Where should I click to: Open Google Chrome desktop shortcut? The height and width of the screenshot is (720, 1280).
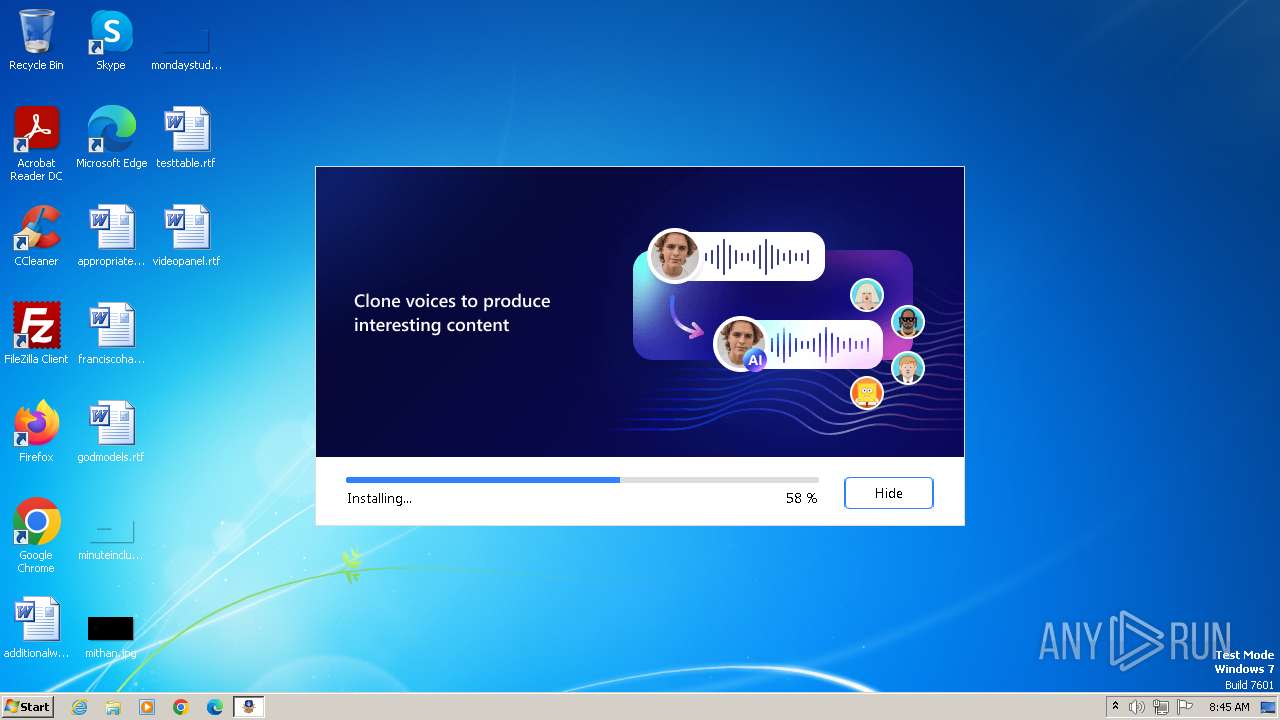[36, 536]
